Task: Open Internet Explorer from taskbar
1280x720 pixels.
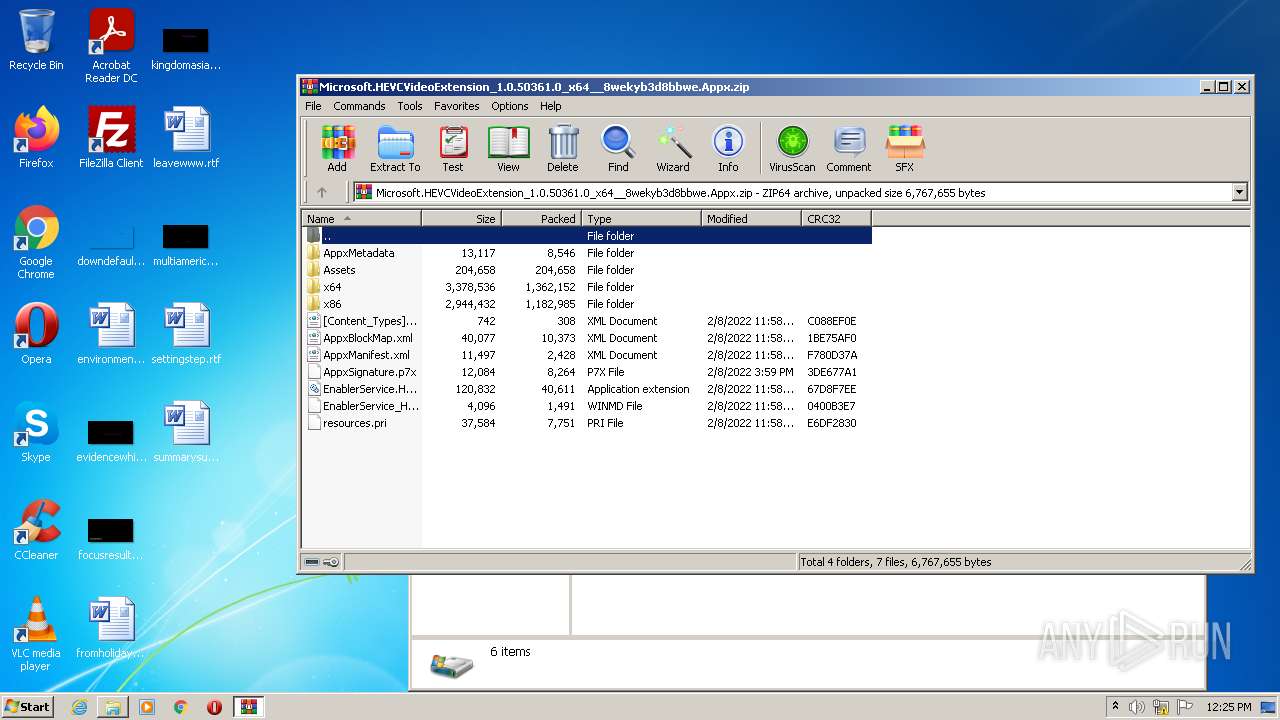Action: pos(79,707)
